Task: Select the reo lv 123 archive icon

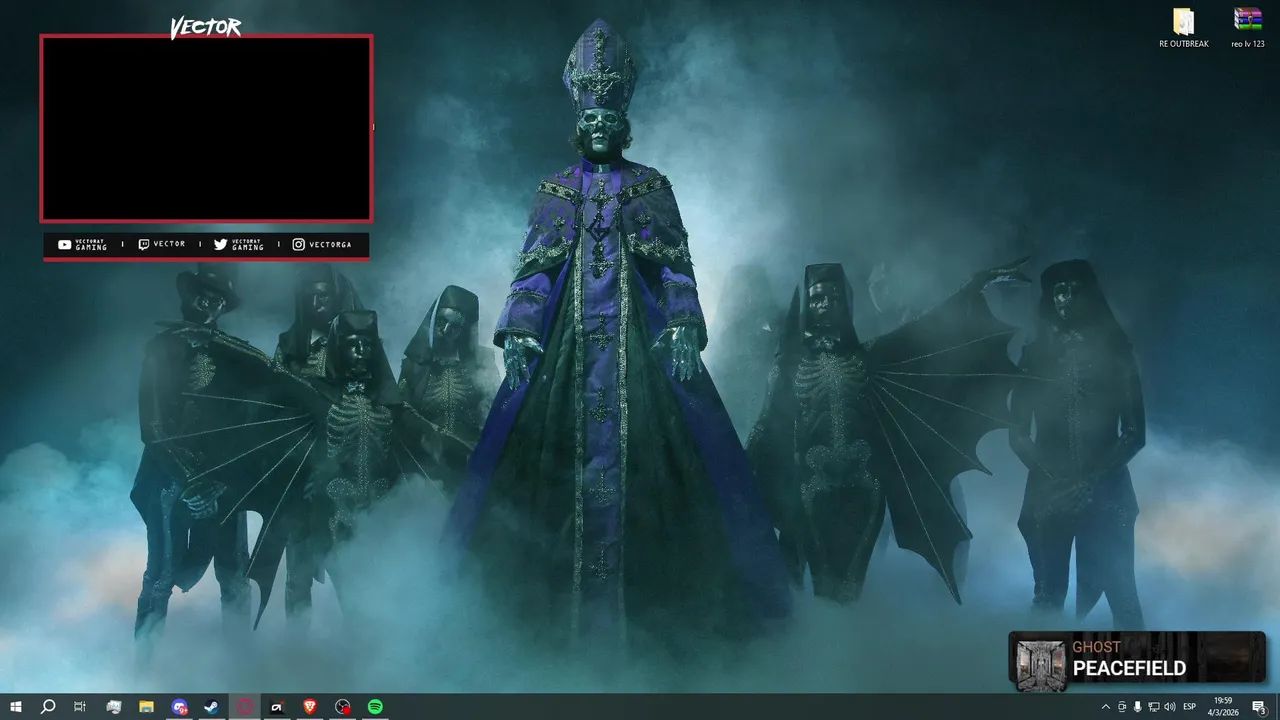Action: pyautogui.click(x=1248, y=28)
